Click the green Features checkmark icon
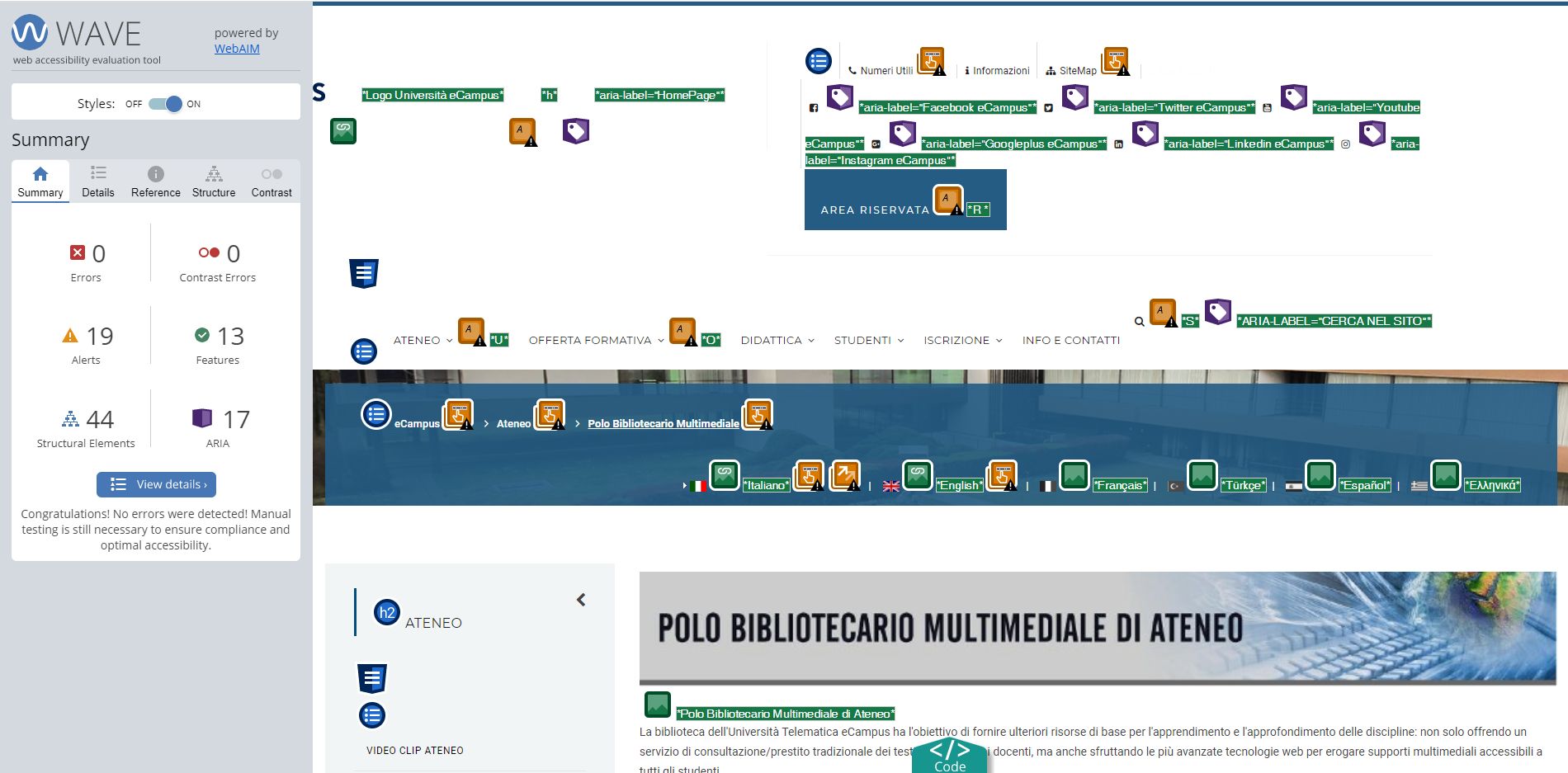The width and height of the screenshot is (1568, 773). [x=202, y=335]
